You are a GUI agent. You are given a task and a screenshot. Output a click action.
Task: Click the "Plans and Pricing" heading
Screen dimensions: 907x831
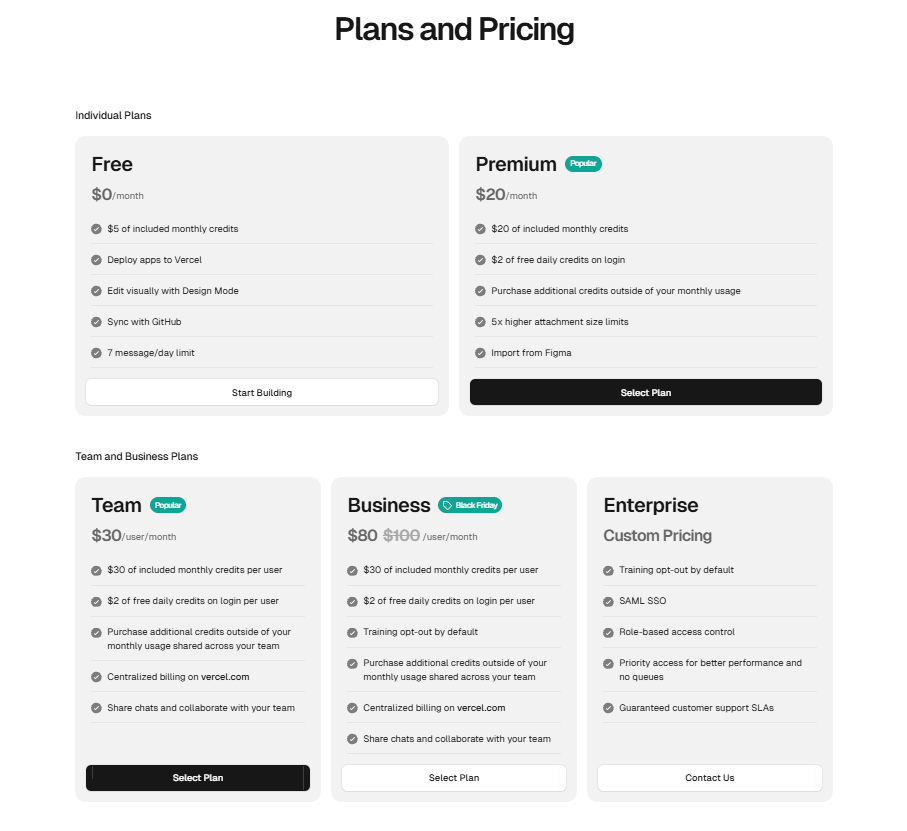pyautogui.click(x=453, y=30)
